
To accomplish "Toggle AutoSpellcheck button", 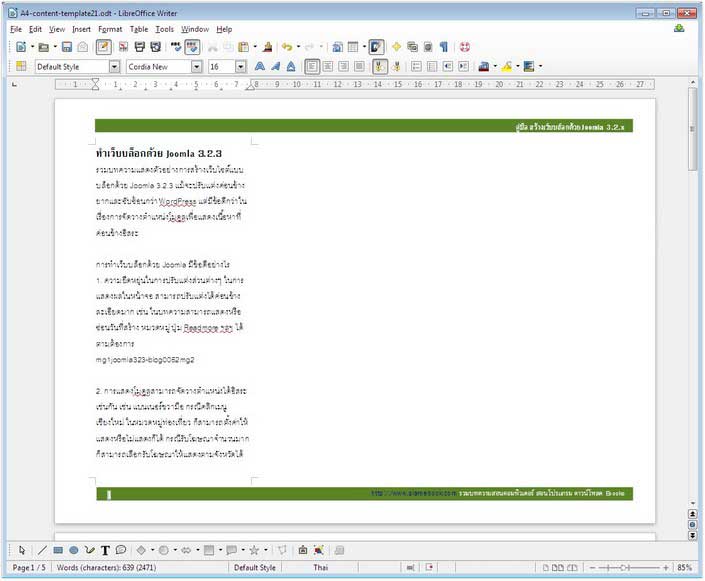I will 192,47.
